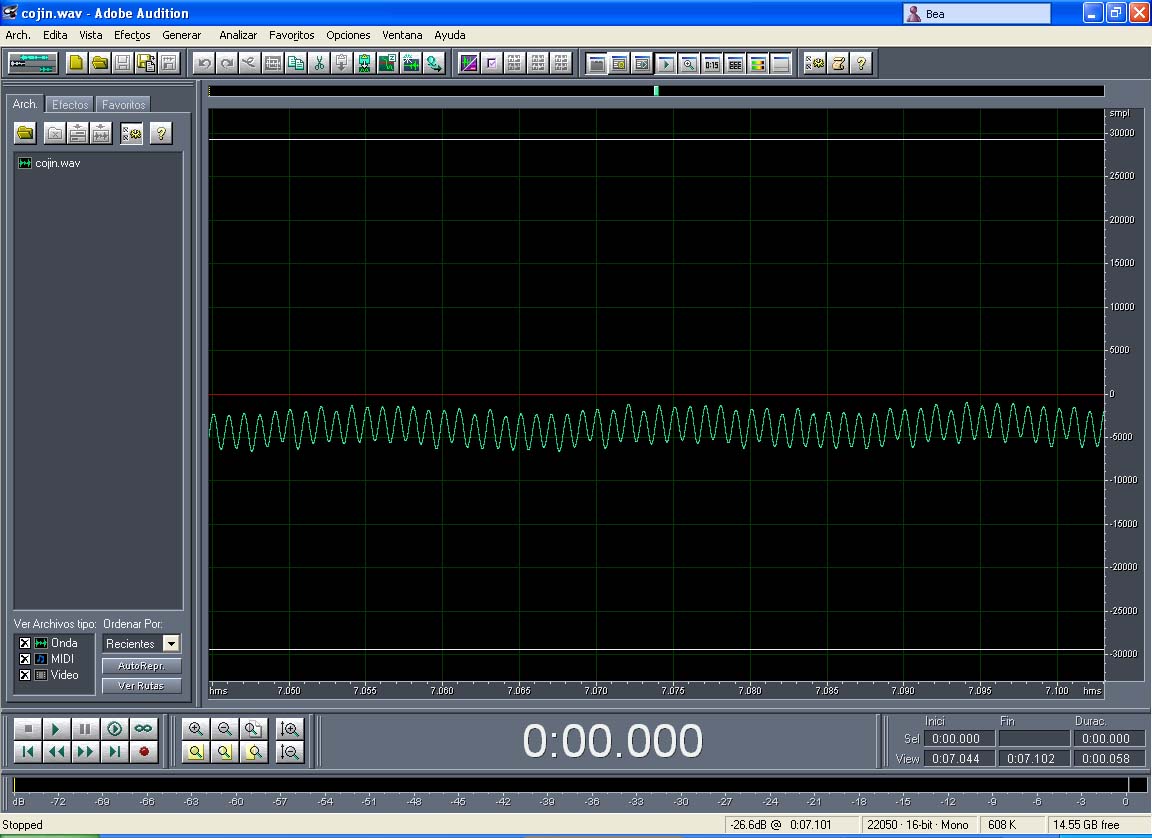Select cojin.wav in the file list
The height and width of the screenshot is (838, 1152).
click(x=57, y=163)
